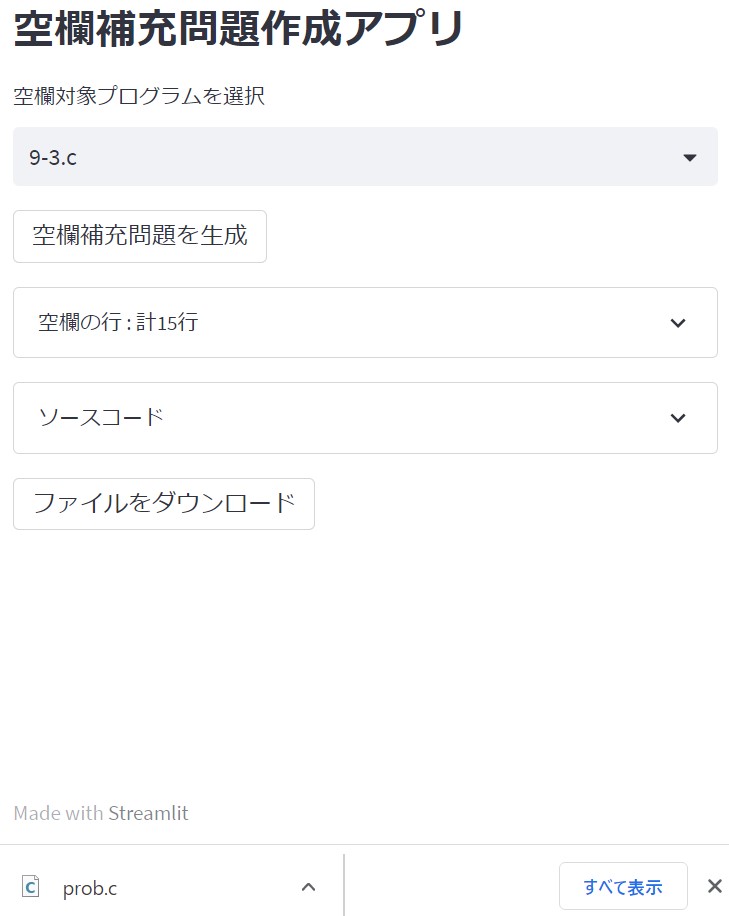
Task: Open the prob.c download options caret
Action: pyautogui.click(x=309, y=886)
